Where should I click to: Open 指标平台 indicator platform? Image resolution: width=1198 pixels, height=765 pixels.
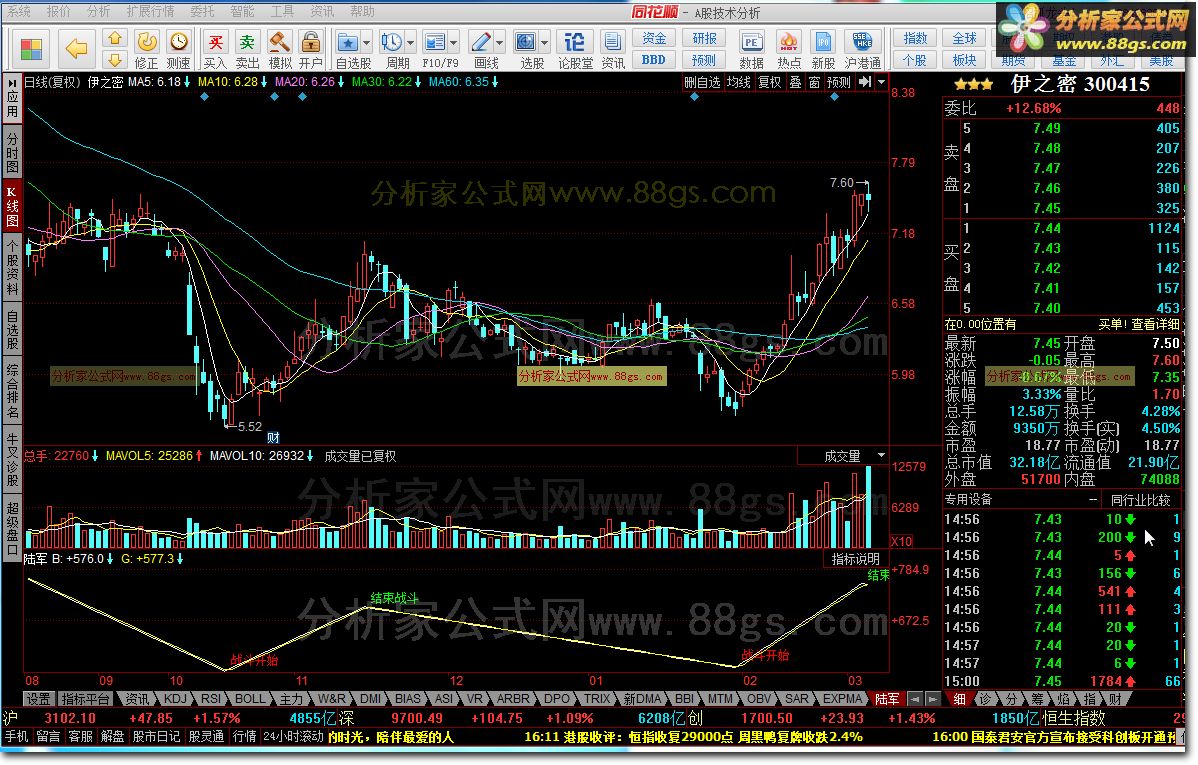(85, 699)
